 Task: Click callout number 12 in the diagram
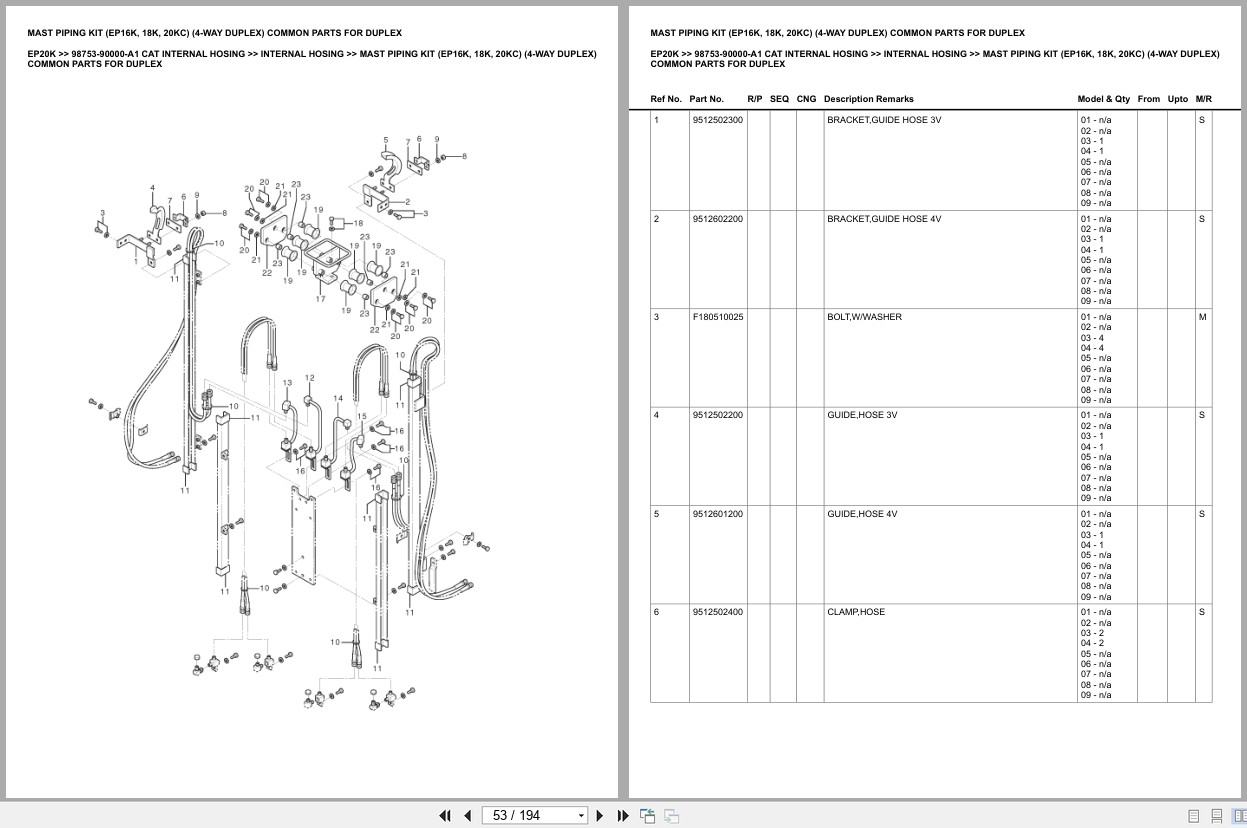310,378
